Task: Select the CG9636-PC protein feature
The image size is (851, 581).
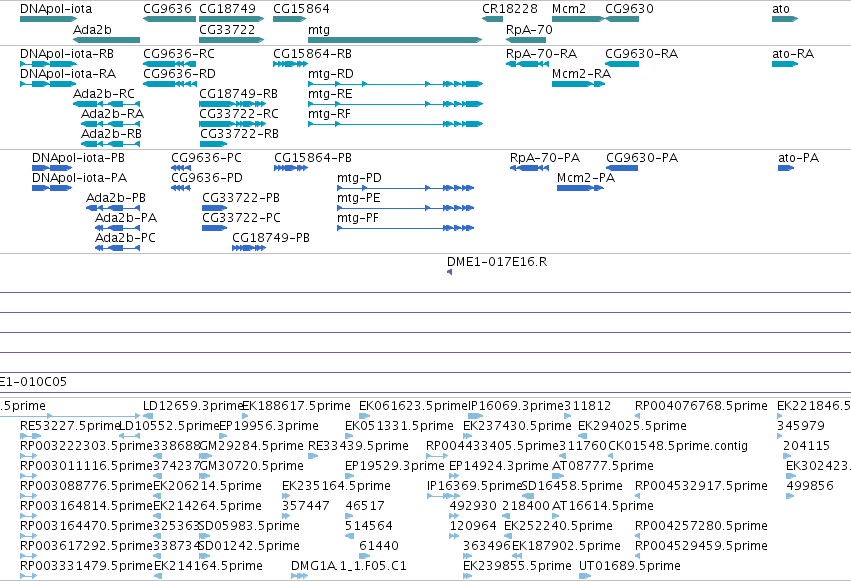Action: 181,168
